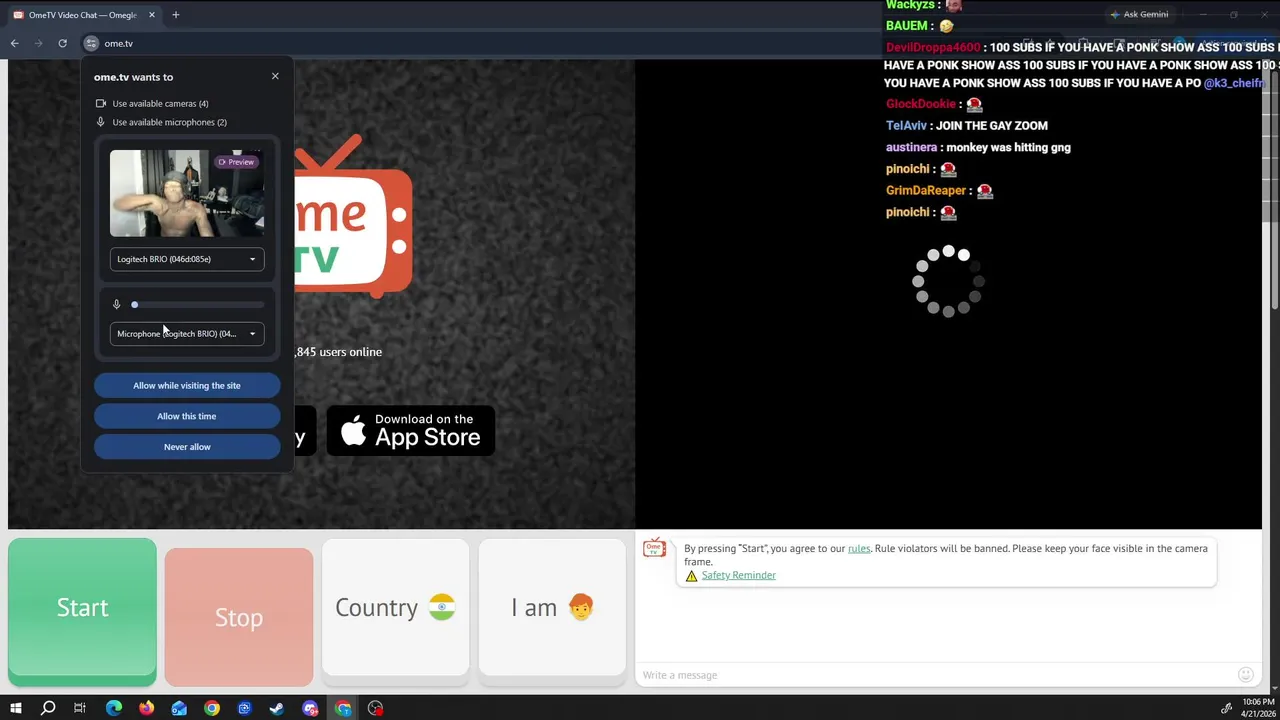
Task: Click the users online count text
Action: [339, 352]
